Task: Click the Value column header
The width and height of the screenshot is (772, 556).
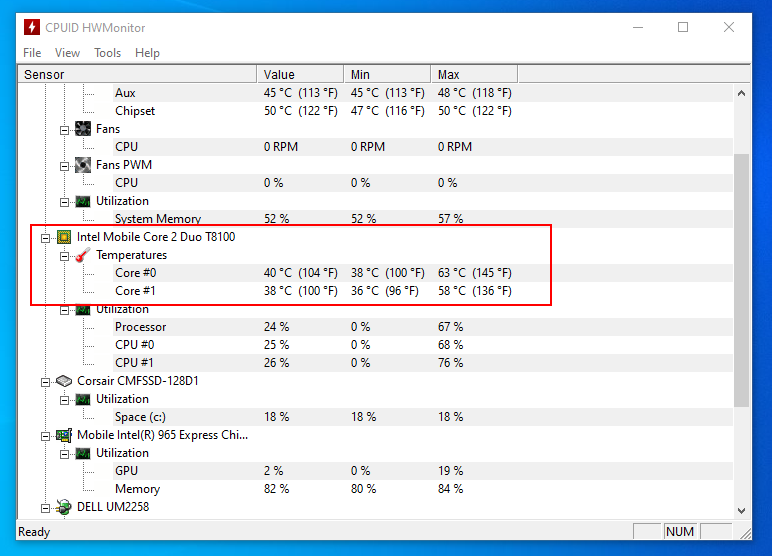Action: (300, 74)
